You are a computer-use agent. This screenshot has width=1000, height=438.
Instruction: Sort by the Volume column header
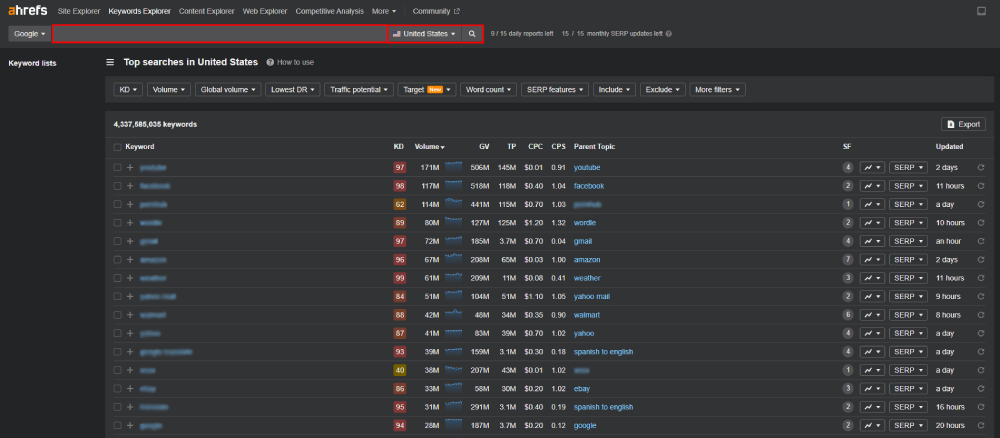[429, 147]
